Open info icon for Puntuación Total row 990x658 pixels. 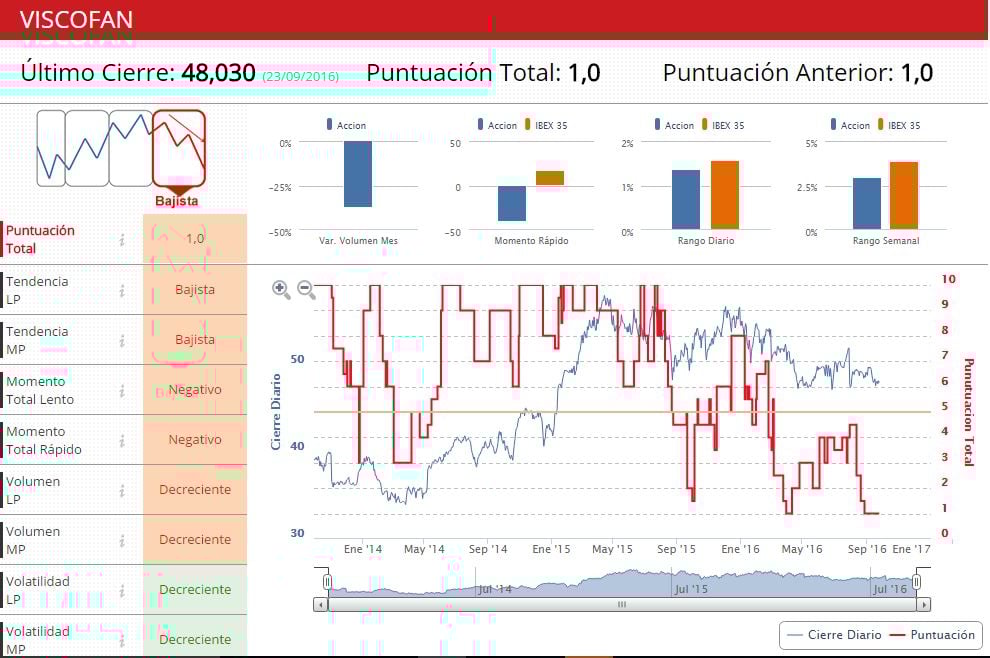pos(122,239)
